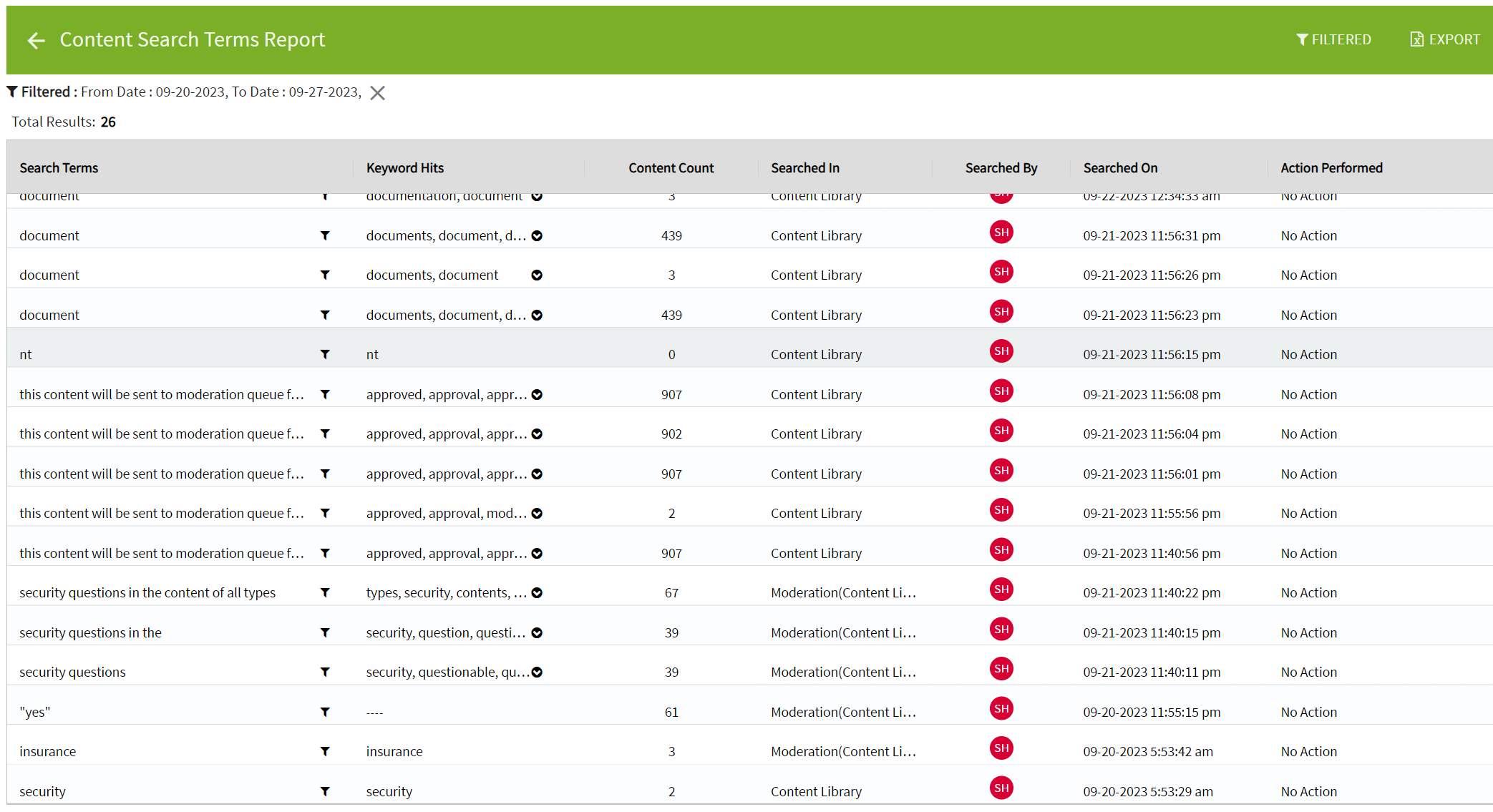Expand 'types, security, contents' keyword hits
The height and width of the screenshot is (812, 1493).
(537, 593)
